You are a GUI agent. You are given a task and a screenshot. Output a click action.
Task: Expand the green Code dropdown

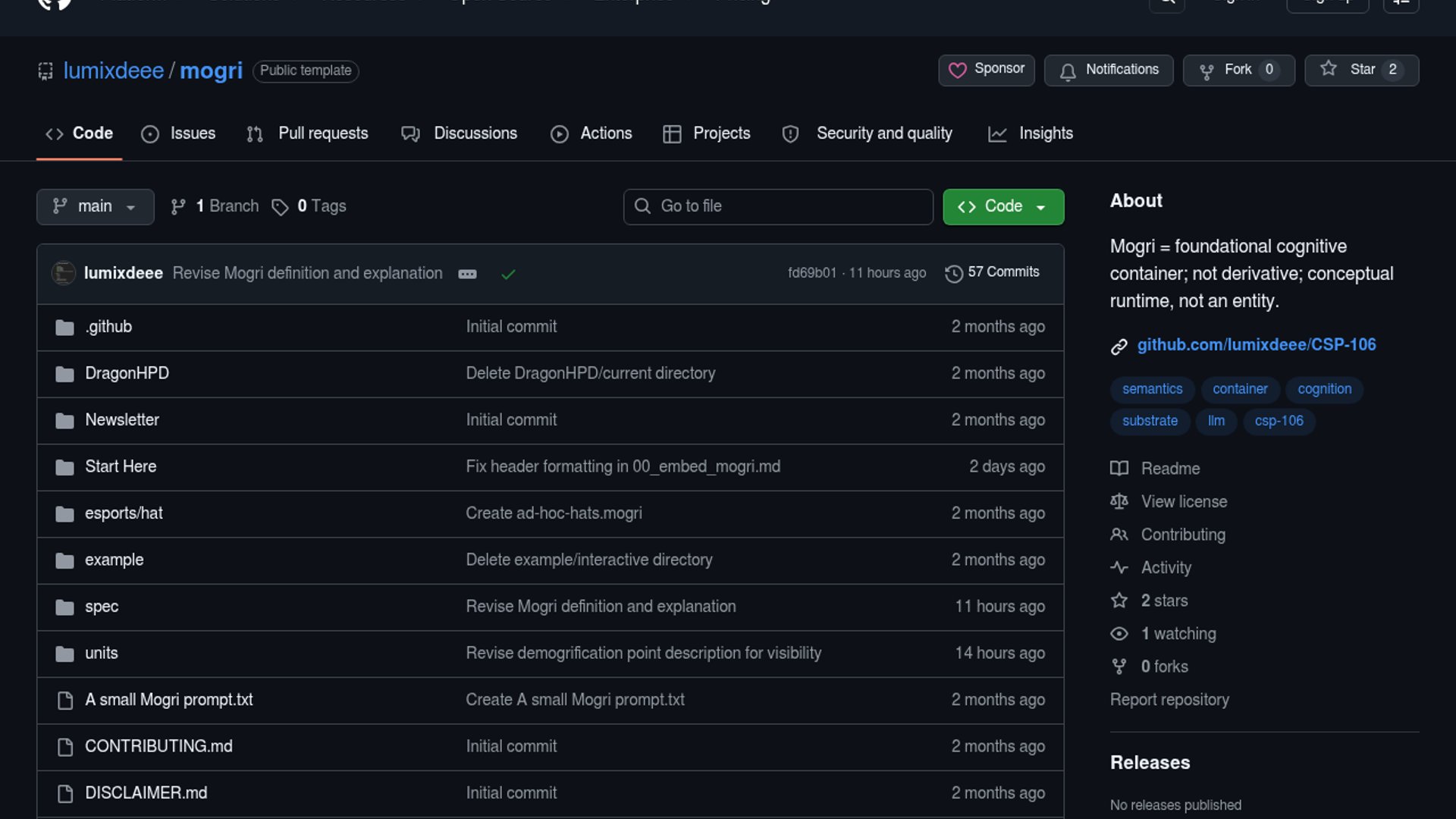[x=1003, y=206]
